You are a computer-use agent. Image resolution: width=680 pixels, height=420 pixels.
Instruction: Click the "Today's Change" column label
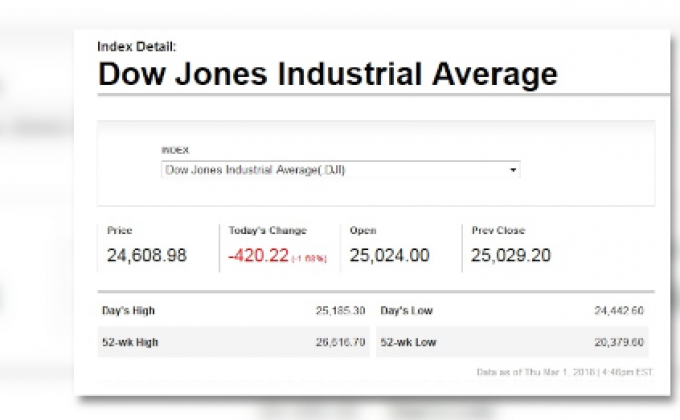(267, 231)
